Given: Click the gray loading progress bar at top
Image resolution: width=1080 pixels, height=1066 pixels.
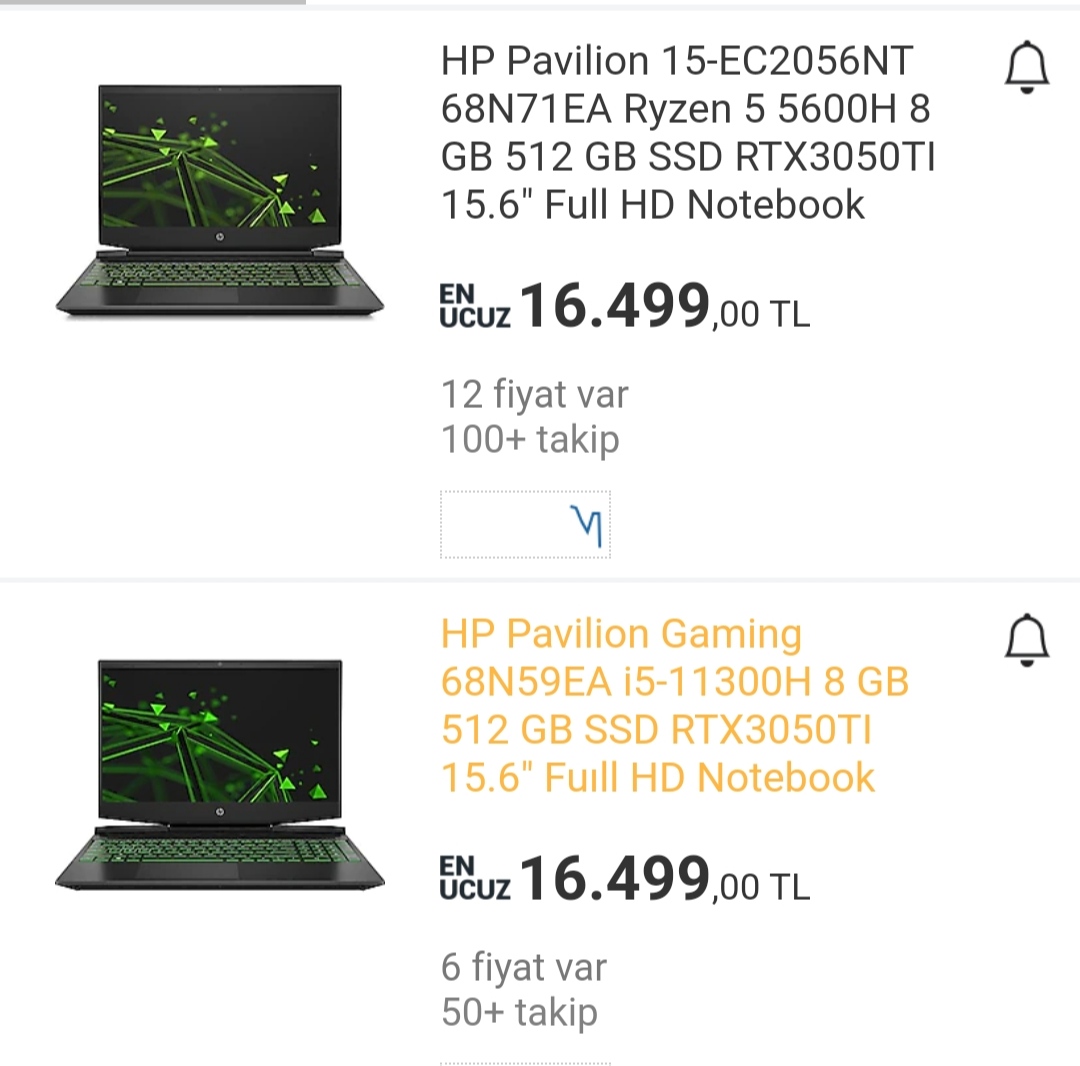Looking at the screenshot, I should click(x=152, y=3).
